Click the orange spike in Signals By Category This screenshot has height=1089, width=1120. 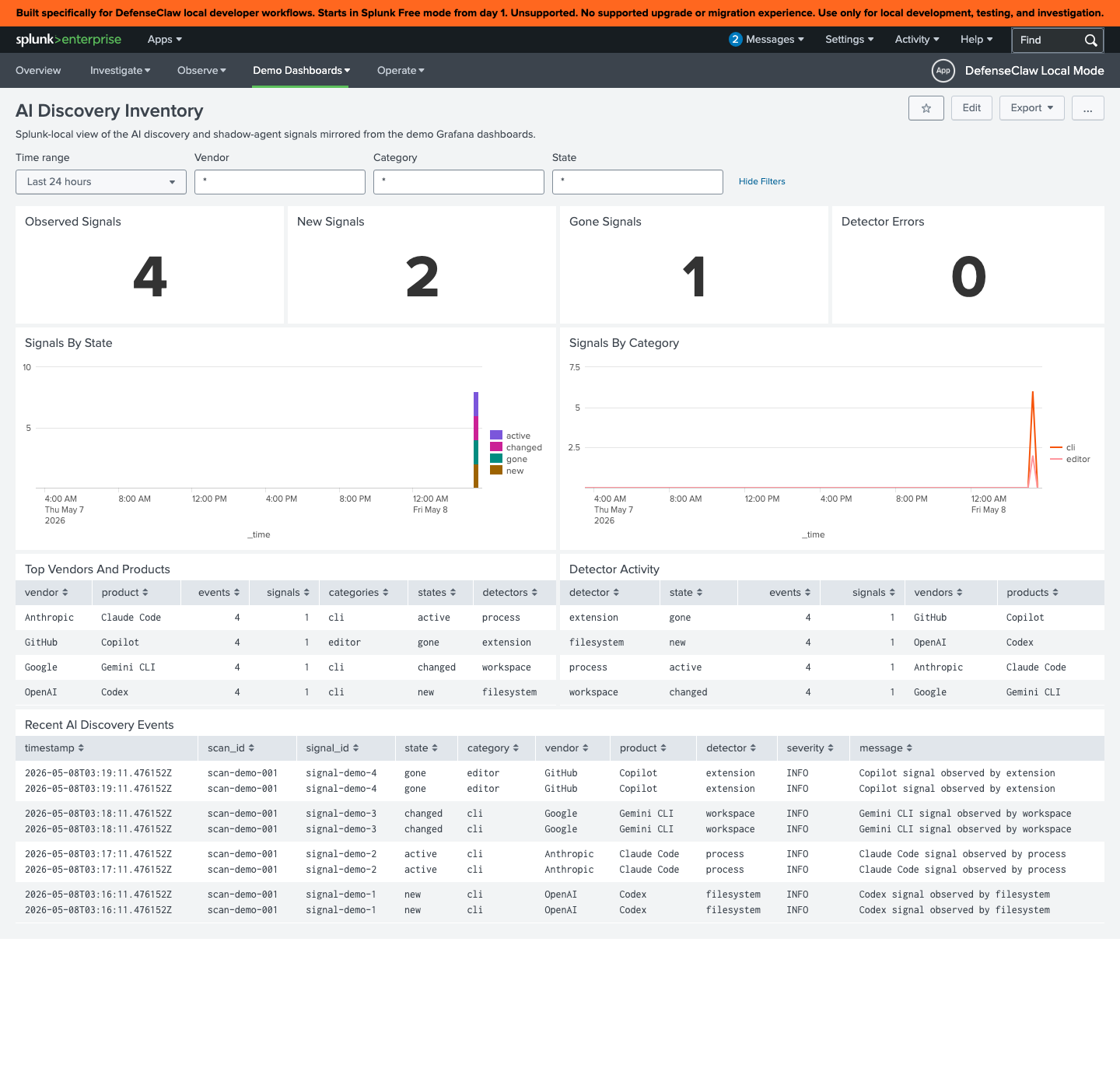[1032, 439]
